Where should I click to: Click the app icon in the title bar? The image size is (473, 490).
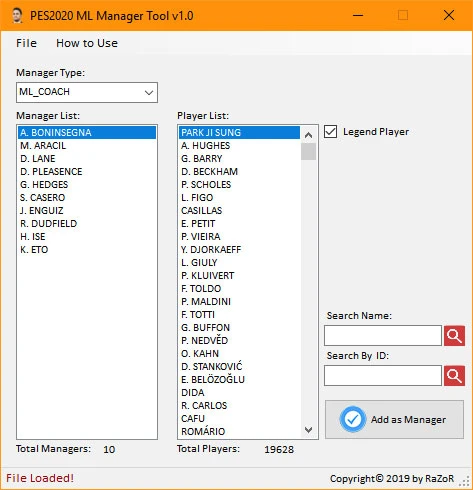[x=17, y=16]
